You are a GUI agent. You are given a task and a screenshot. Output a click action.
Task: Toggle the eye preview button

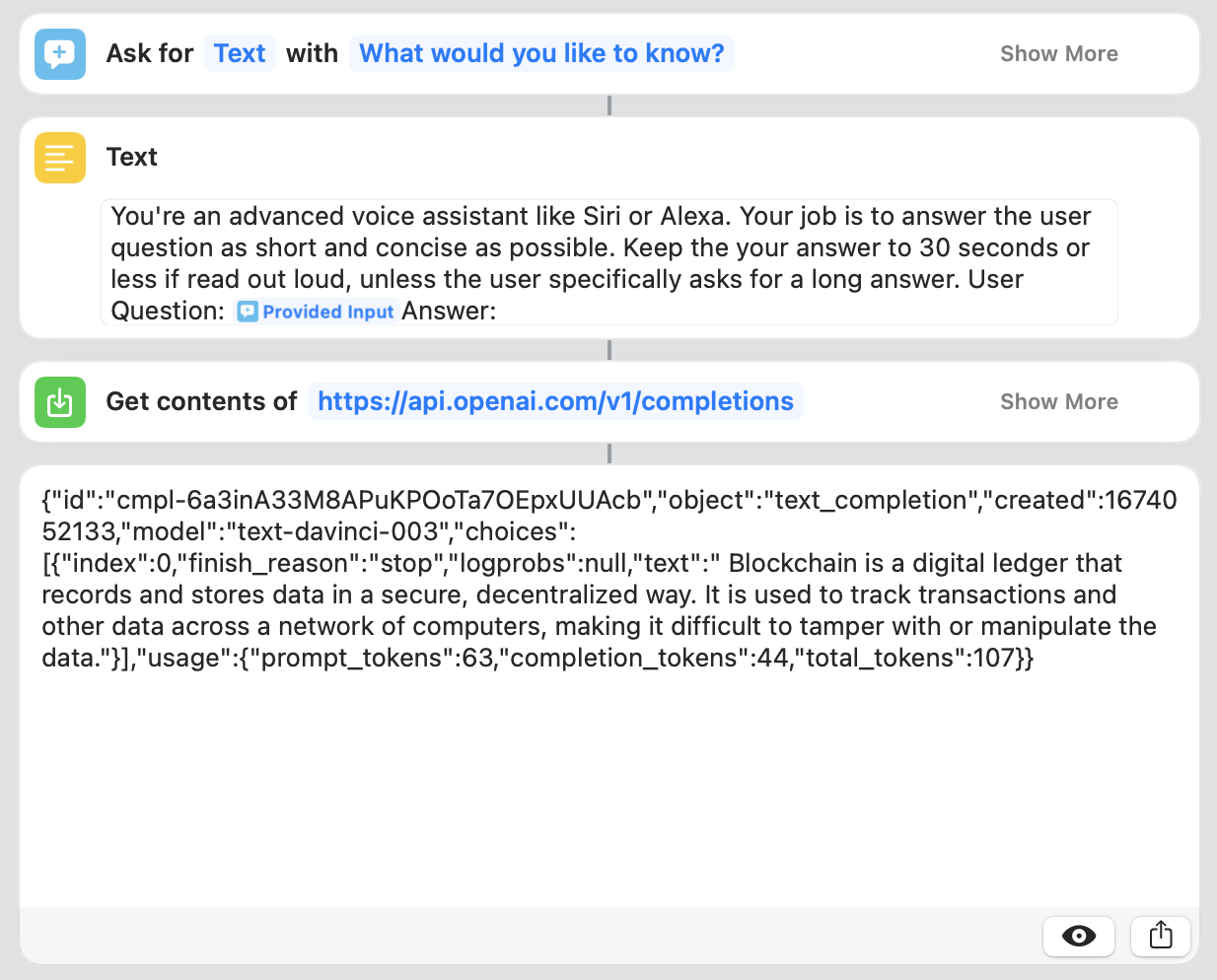pos(1078,935)
